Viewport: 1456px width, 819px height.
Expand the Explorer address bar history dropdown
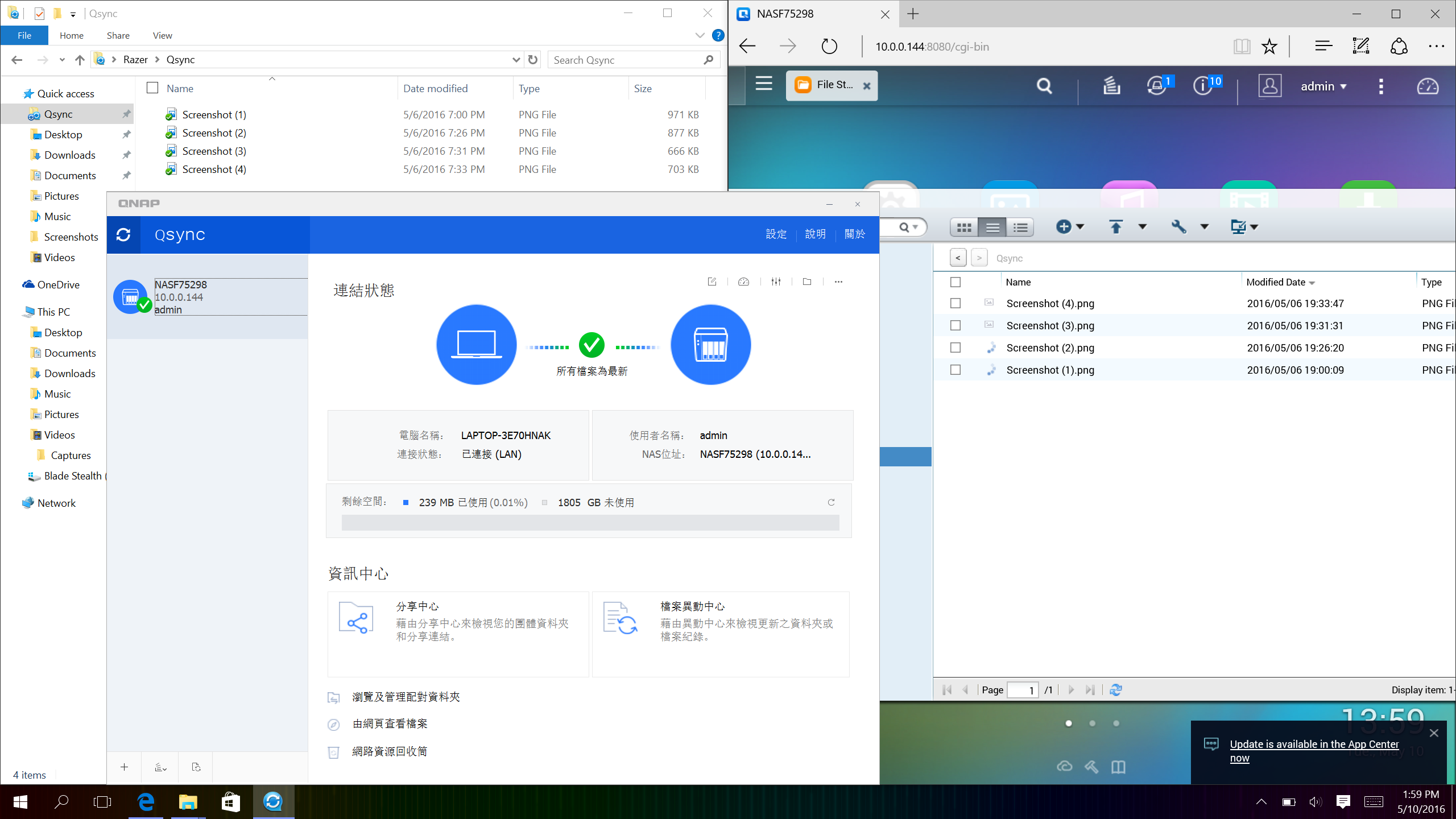click(516, 60)
